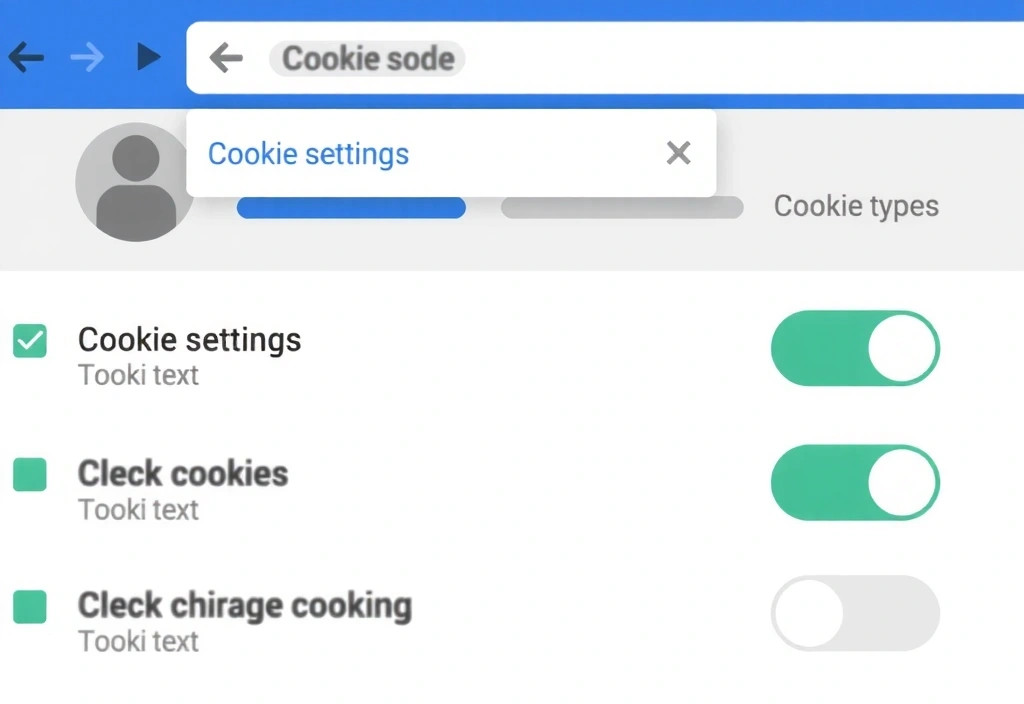1024x704 pixels.
Task: Click the back arrow inside the search bar
Action: [x=226, y=58]
